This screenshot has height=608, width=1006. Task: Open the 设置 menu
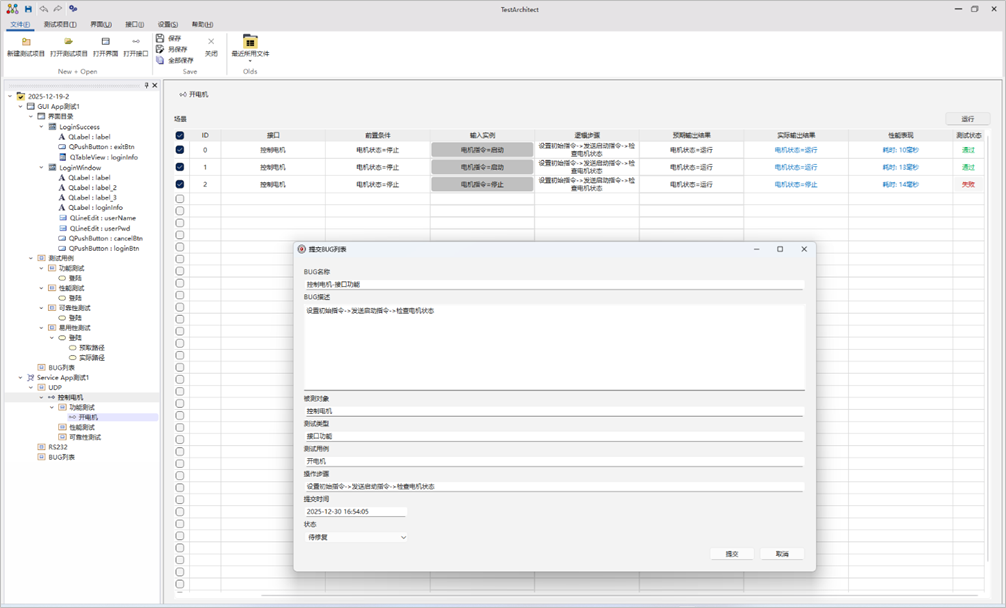(167, 24)
